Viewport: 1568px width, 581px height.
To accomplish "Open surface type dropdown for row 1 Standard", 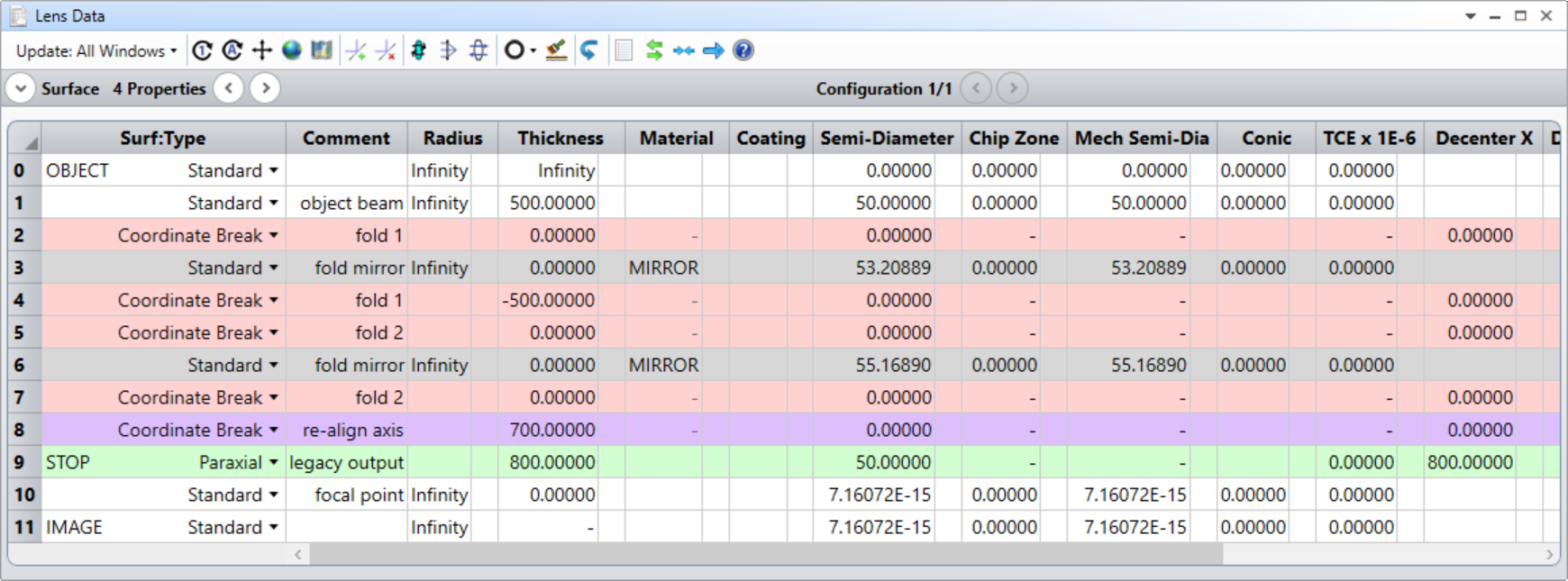I will 274,203.
